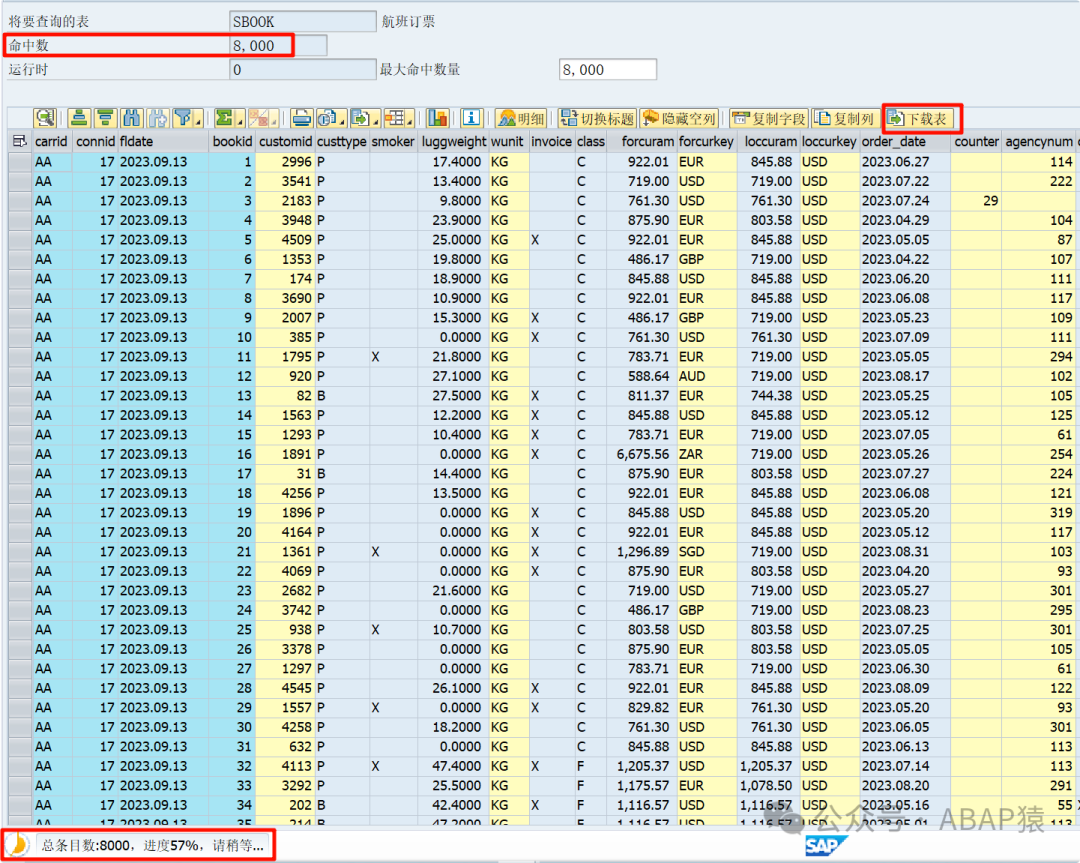Click the Total sigma icon

(225, 118)
